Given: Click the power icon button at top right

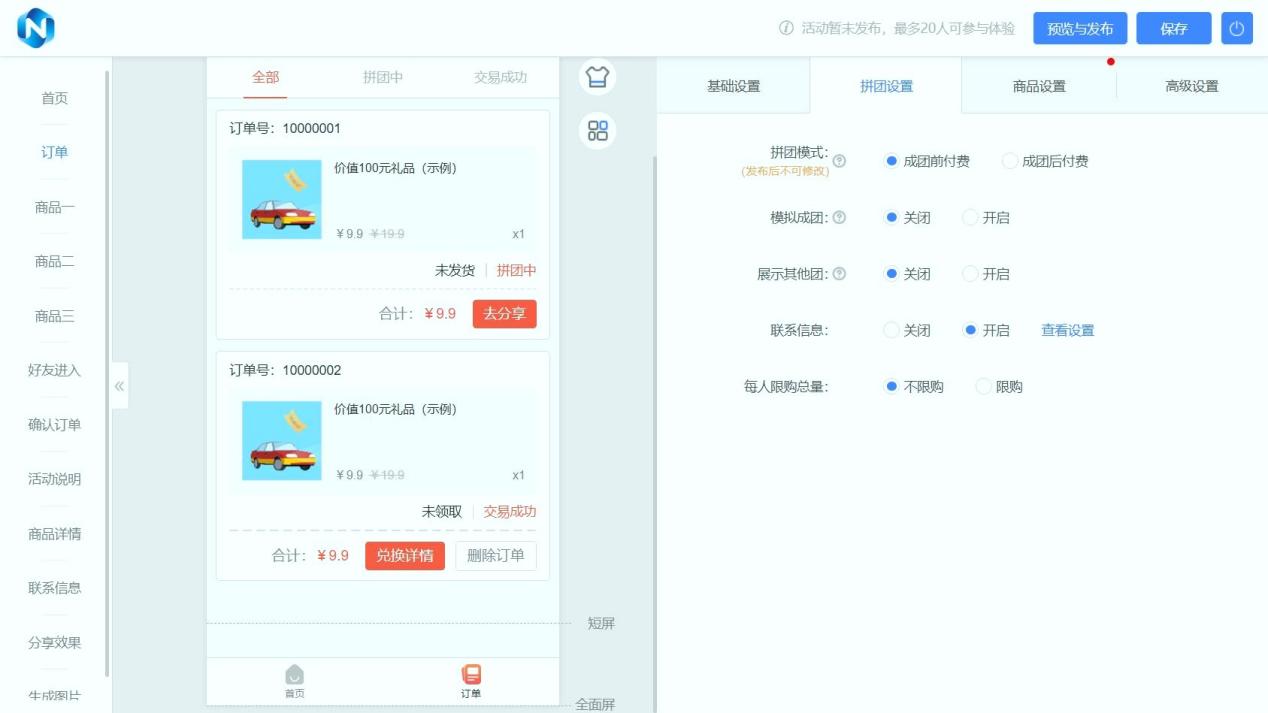Looking at the screenshot, I should (1237, 29).
